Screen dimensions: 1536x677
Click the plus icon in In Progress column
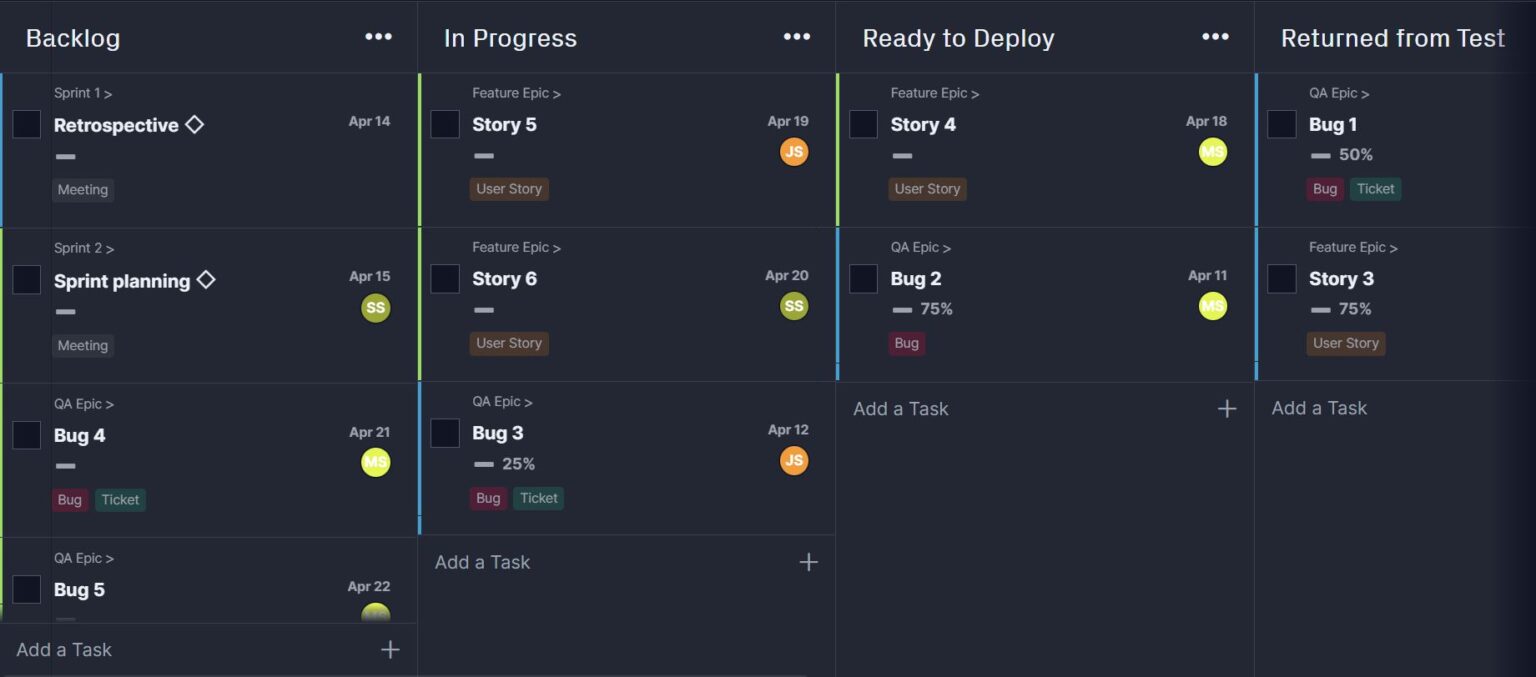tap(809, 562)
